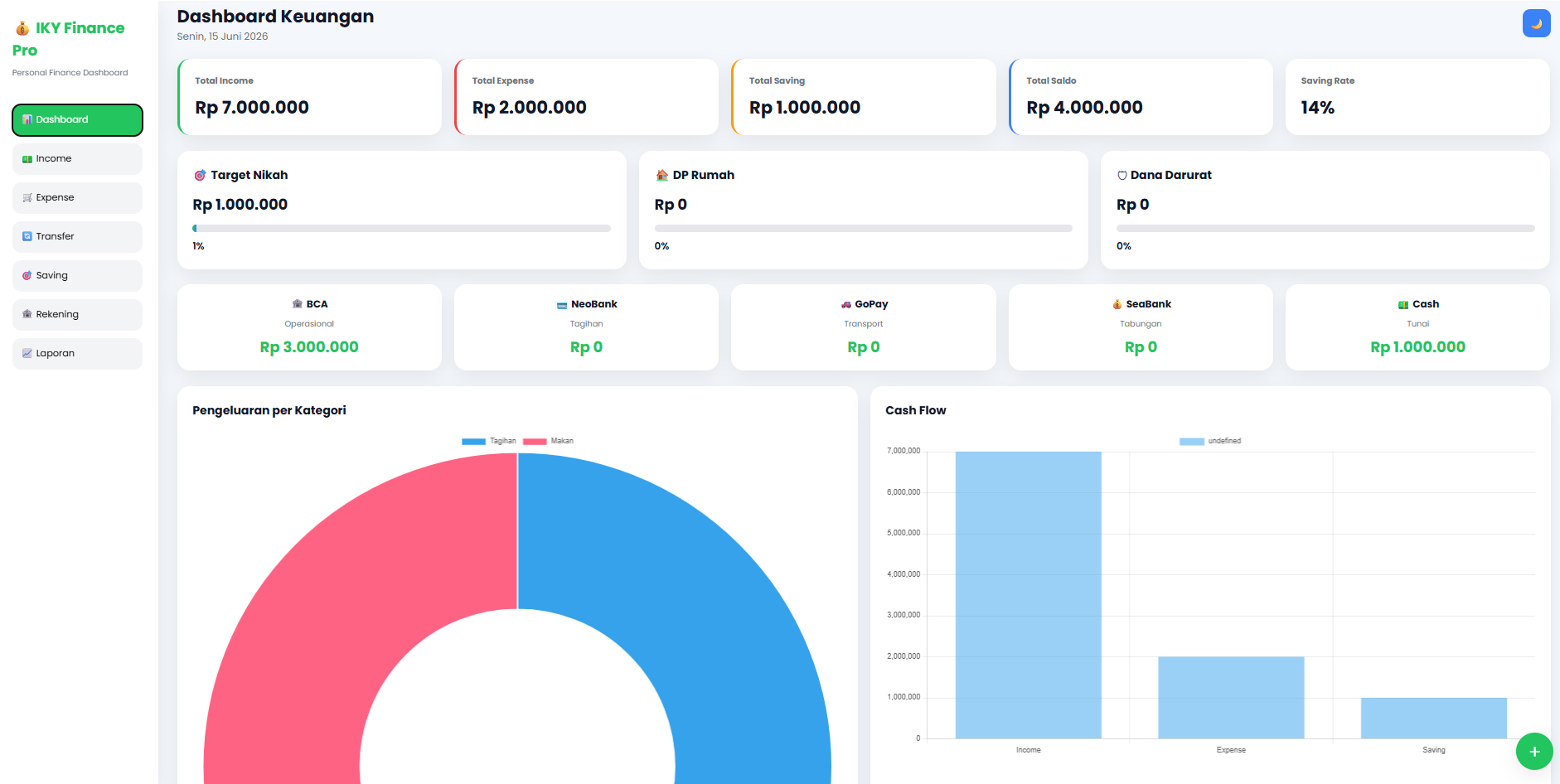The height and width of the screenshot is (784, 1560).
Task: Open the Total Saldo card
Action: 1141,96
